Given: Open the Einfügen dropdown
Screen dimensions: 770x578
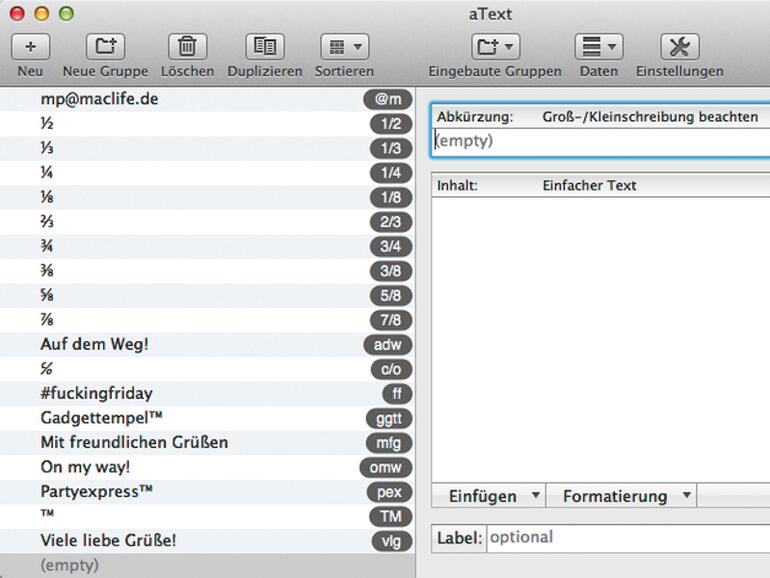Looking at the screenshot, I should tap(488, 496).
